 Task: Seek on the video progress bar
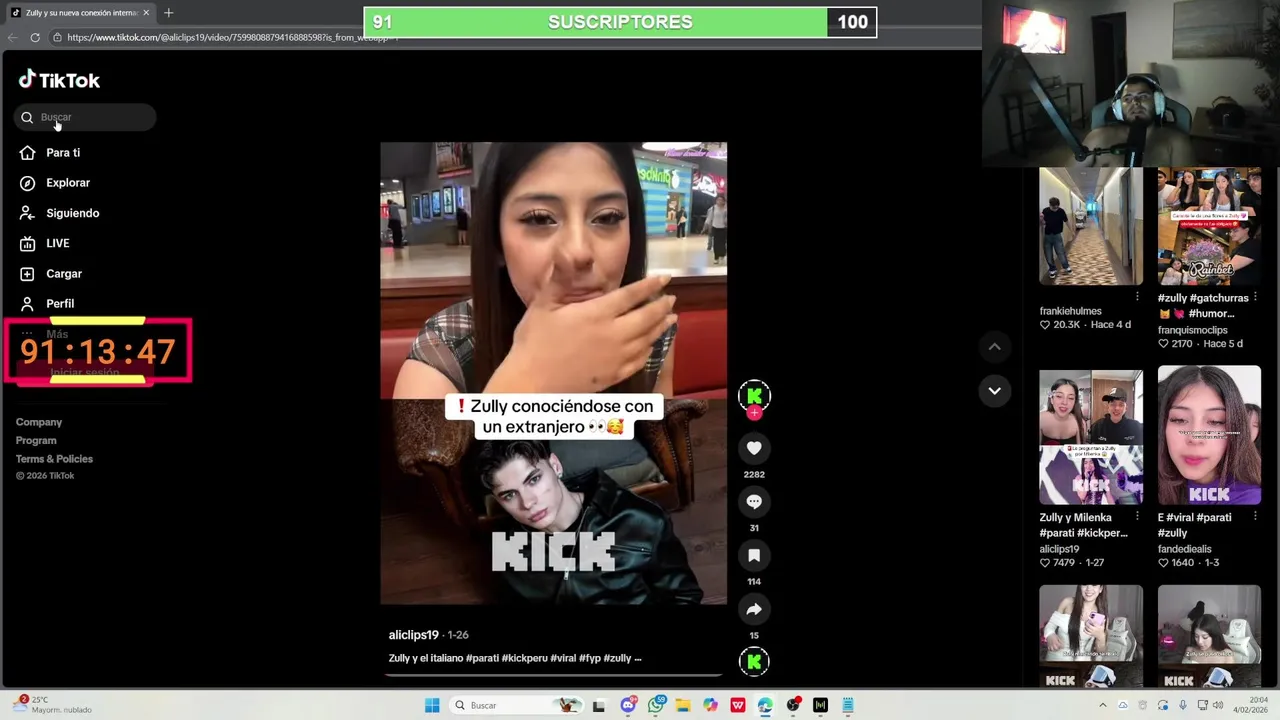pyautogui.click(x=553, y=675)
